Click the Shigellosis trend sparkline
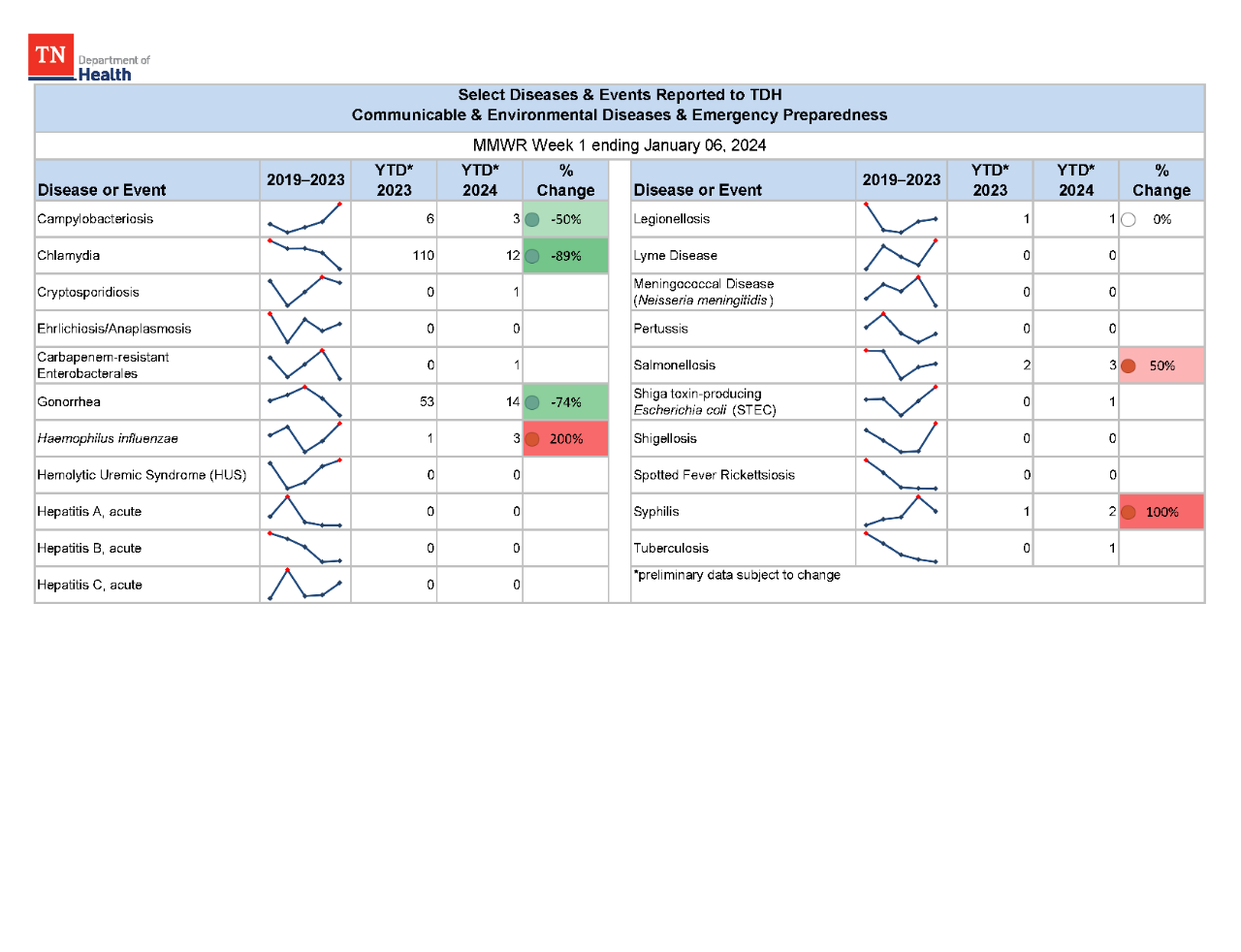The image size is (1241, 952). tap(901, 438)
